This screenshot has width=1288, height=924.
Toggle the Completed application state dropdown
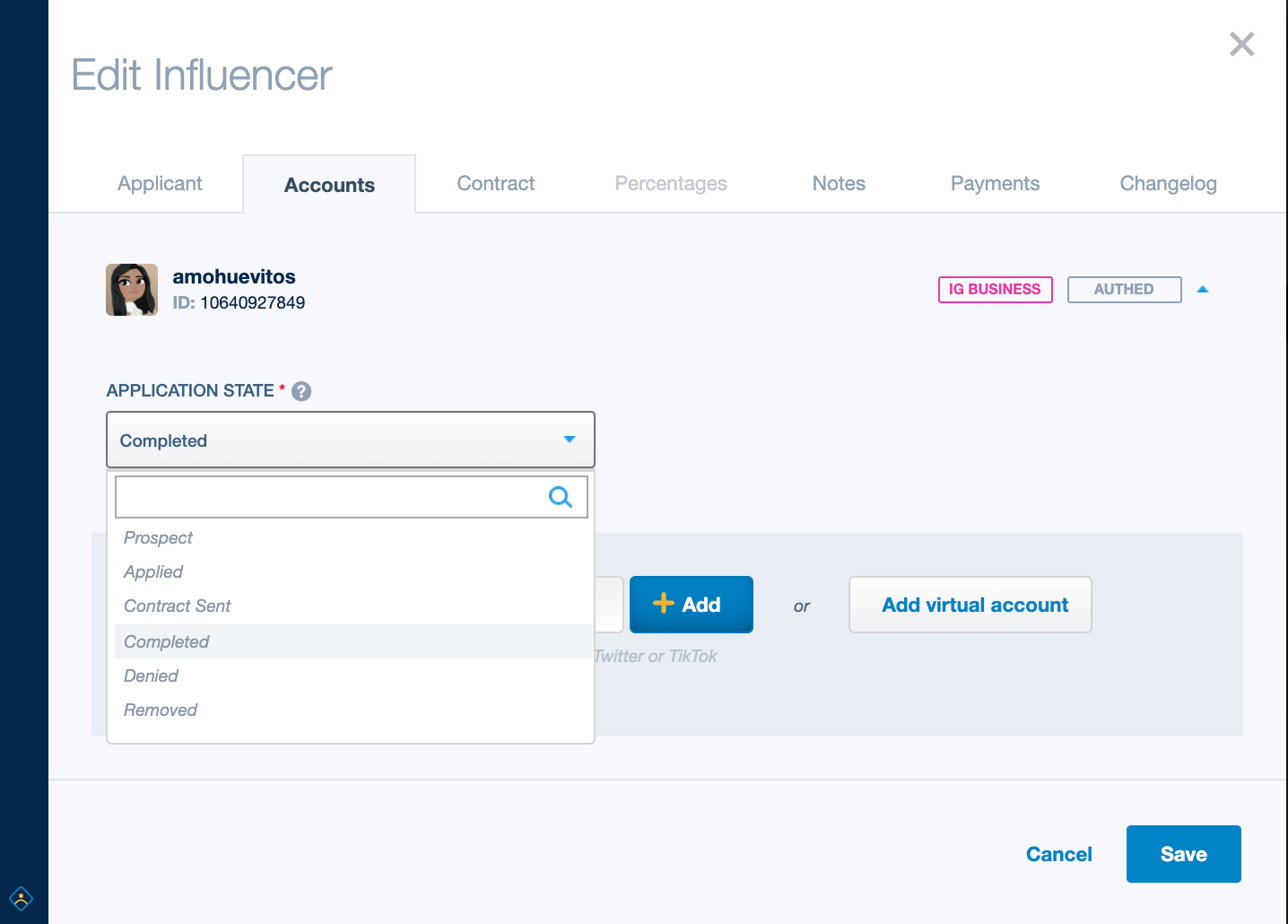tap(351, 440)
